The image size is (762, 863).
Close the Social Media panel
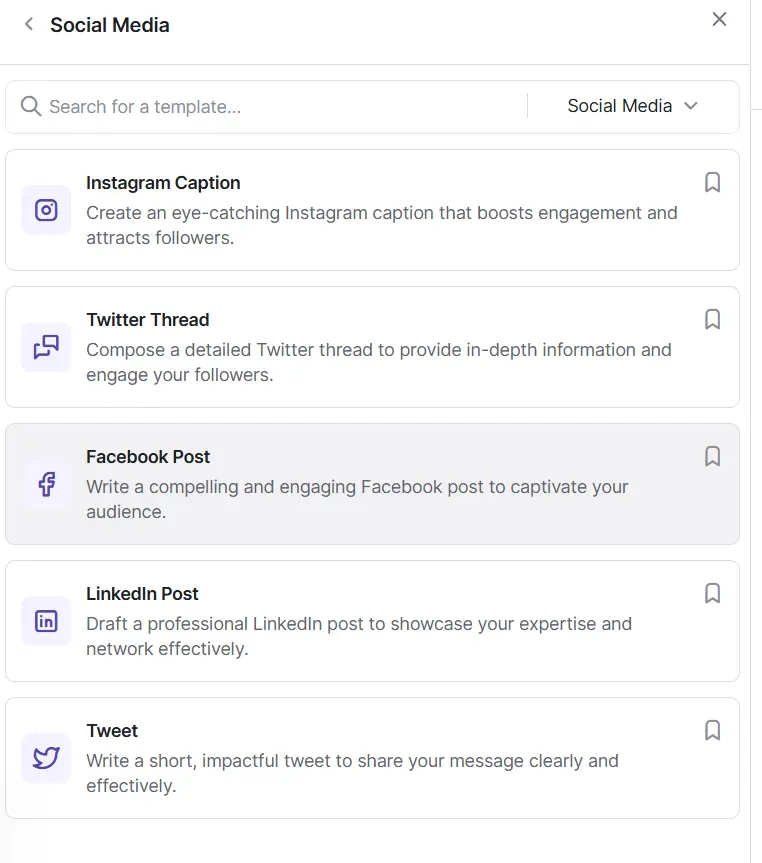pyautogui.click(x=719, y=19)
